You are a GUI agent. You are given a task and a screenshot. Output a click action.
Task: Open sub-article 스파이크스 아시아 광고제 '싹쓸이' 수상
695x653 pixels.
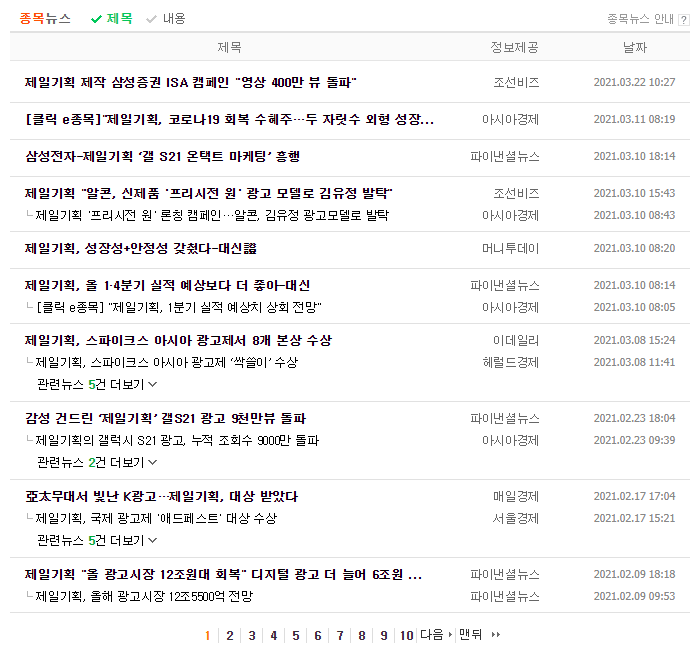click(x=167, y=363)
